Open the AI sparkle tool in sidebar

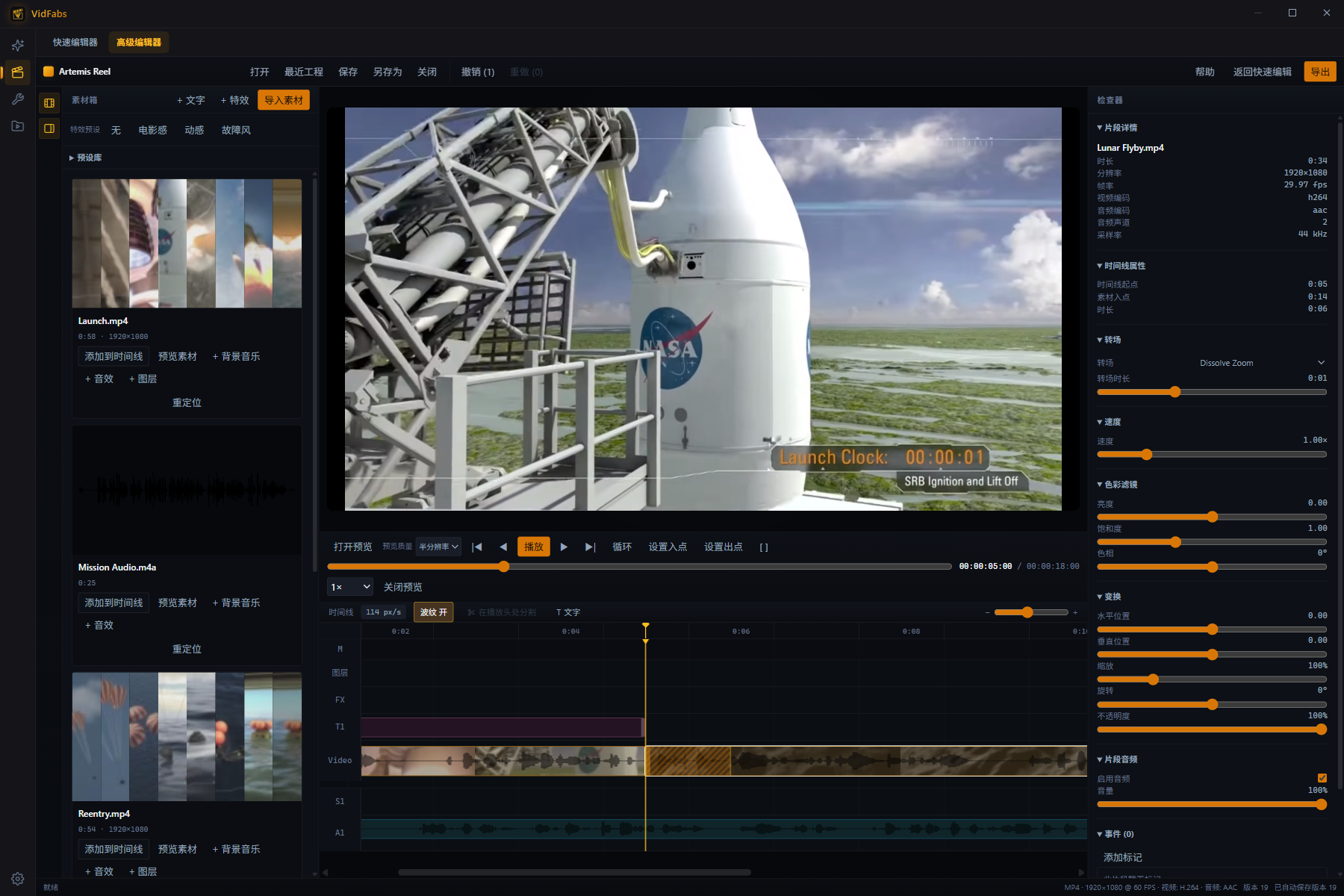(x=18, y=45)
